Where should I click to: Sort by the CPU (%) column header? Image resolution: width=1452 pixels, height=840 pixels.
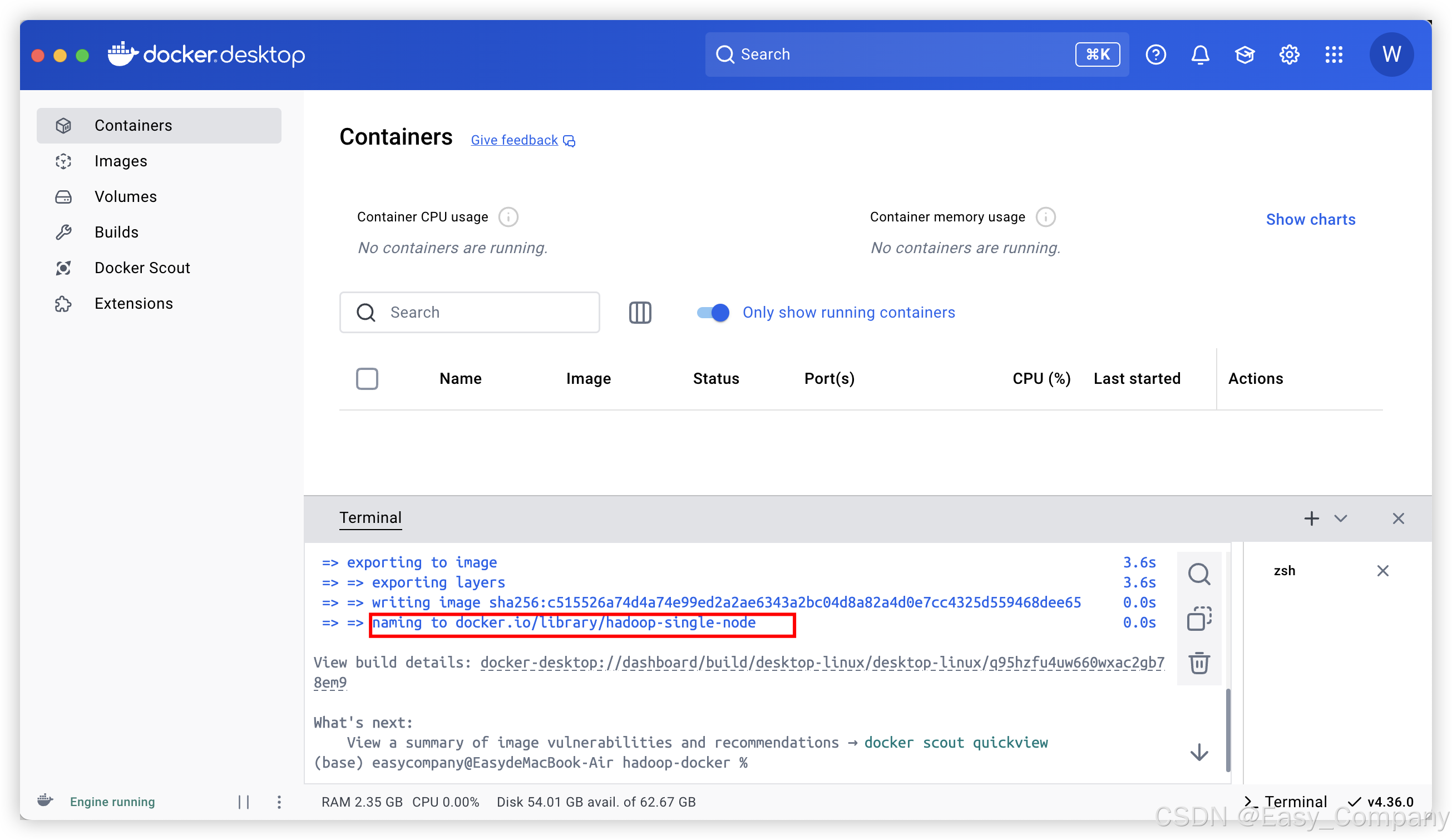tap(1041, 378)
